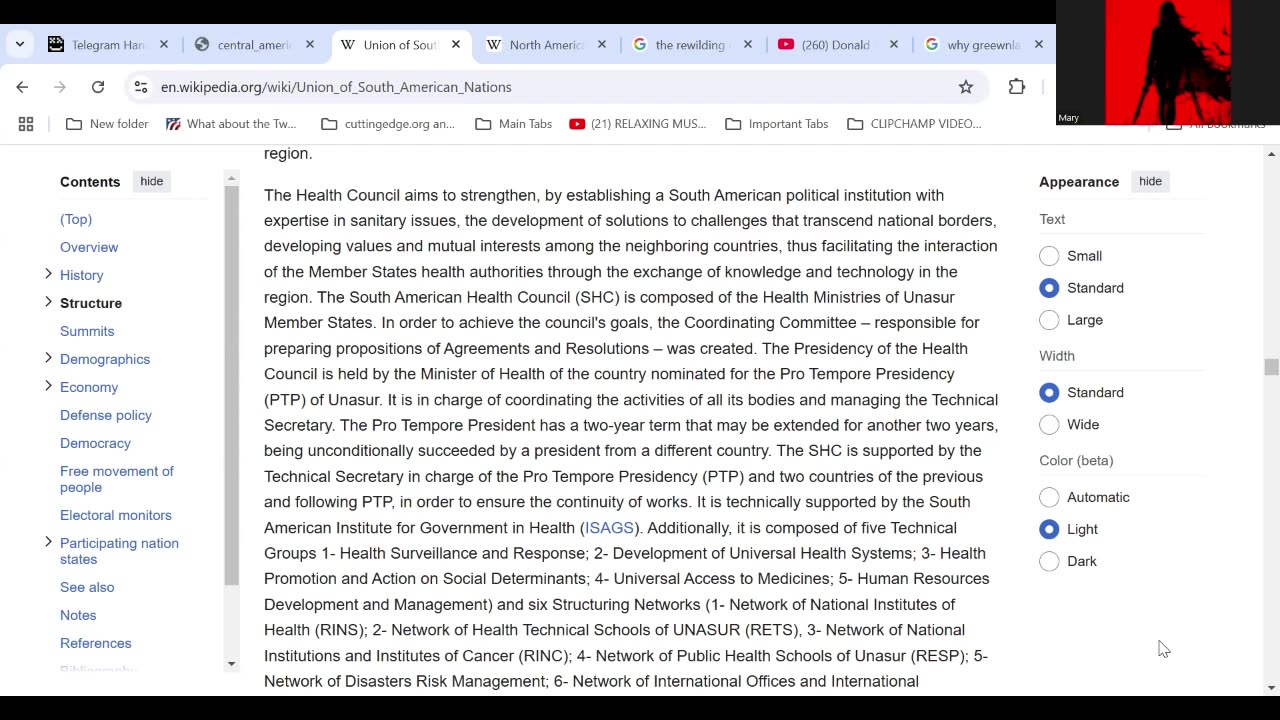
Task: Click the contents sidebar scrollbar thumb
Action: (x=231, y=385)
